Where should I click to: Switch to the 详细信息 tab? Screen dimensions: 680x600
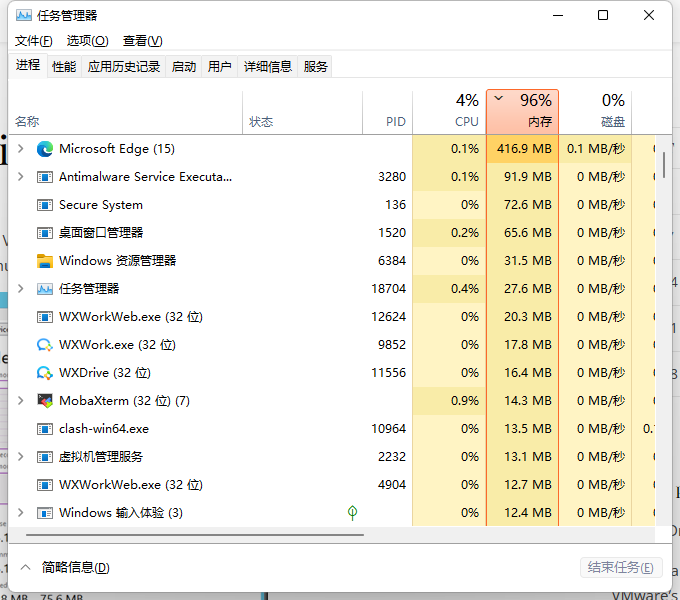[x=268, y=67]
